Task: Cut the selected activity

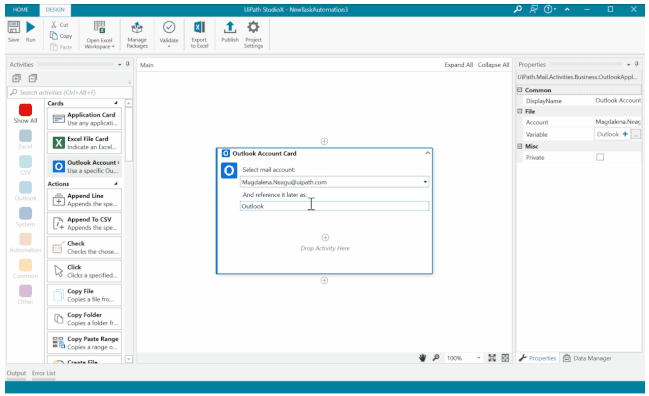Action: [x=59, y=25]
